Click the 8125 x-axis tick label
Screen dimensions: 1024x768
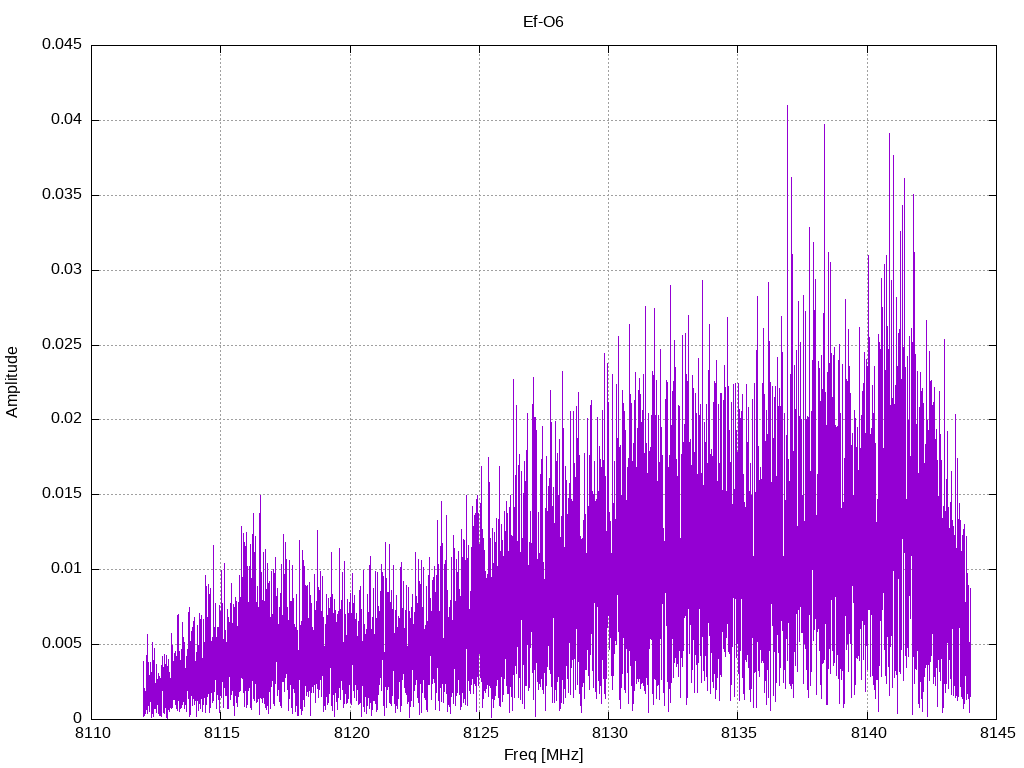point(481,733)
